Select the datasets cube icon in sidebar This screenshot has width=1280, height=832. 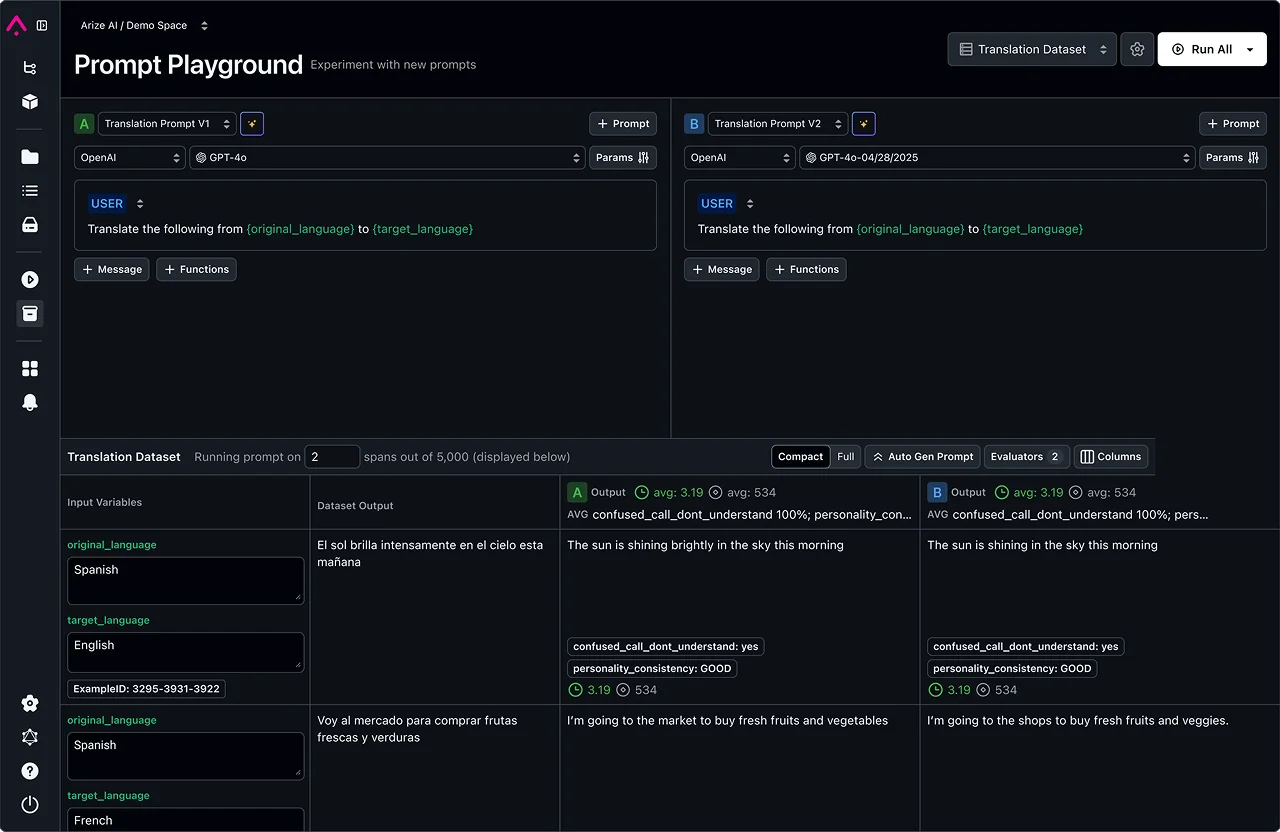pos(30,102)
